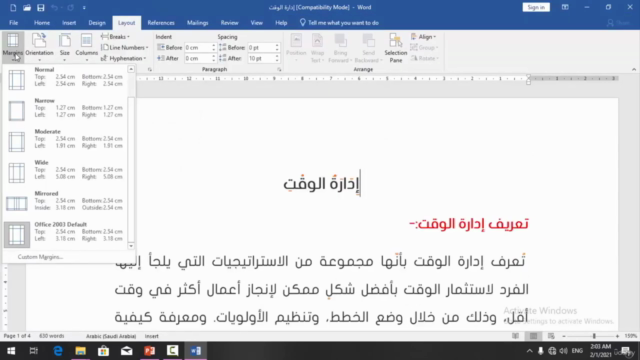
Task: Click the Indent After value field
Action: click(198, 58)
